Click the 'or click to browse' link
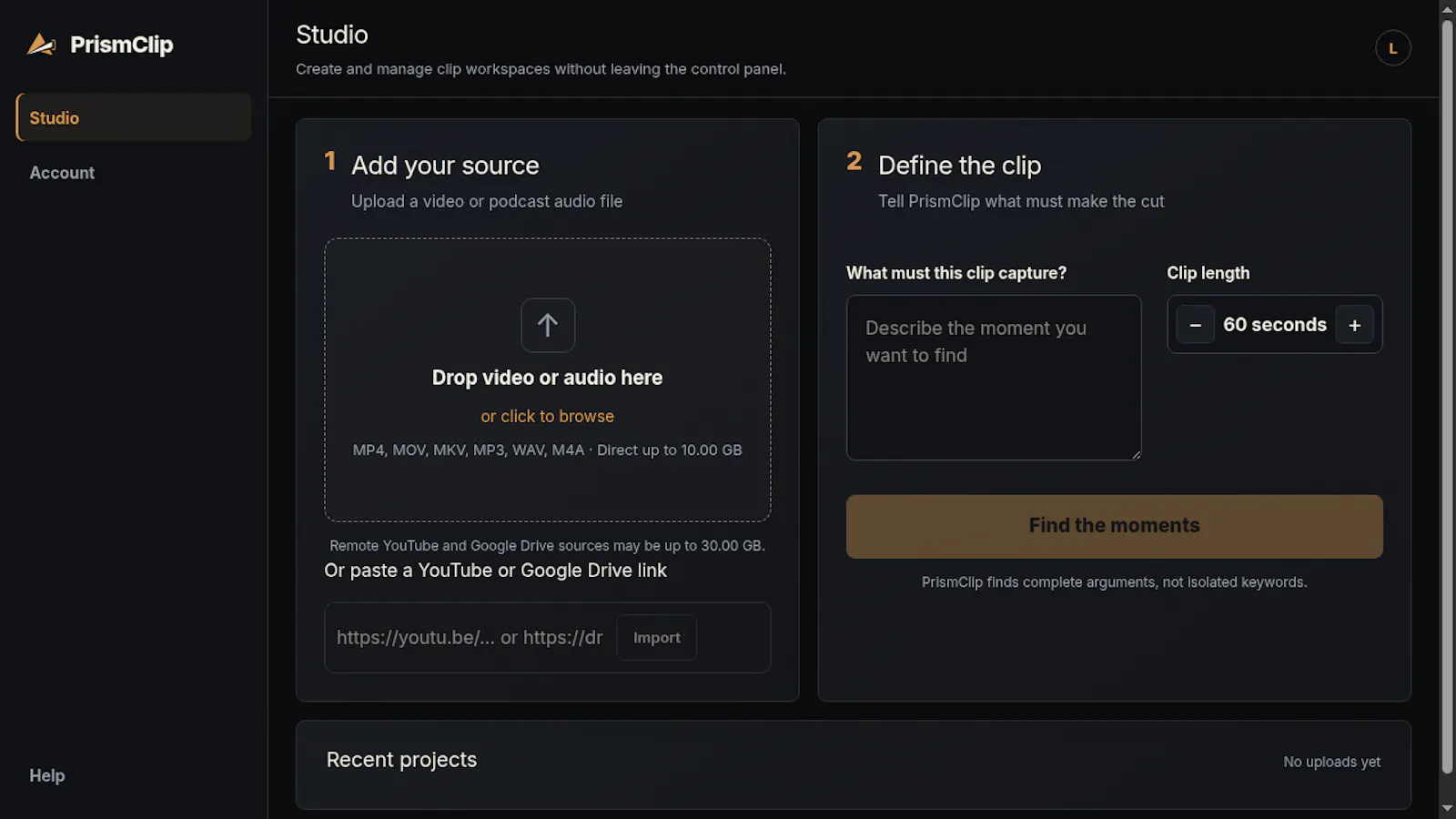 pyautogui.click(x=548, y=416)
